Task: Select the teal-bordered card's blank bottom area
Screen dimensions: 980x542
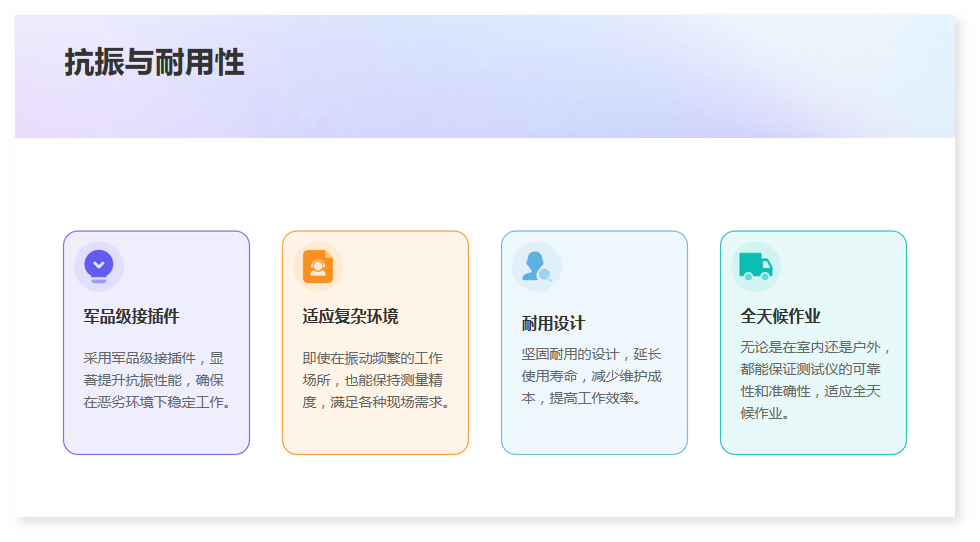Action: [813, 438]
